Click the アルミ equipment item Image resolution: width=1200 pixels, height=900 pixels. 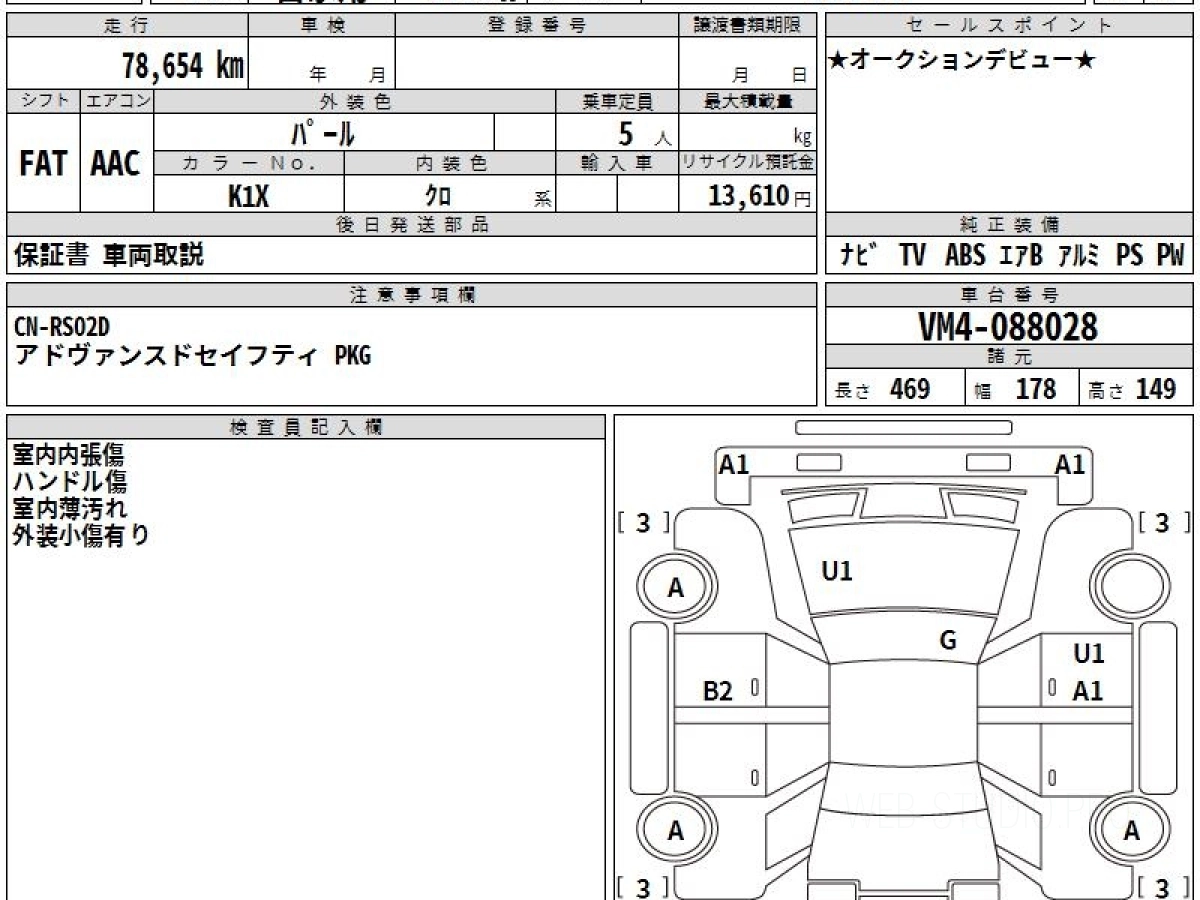point(1078,256)
